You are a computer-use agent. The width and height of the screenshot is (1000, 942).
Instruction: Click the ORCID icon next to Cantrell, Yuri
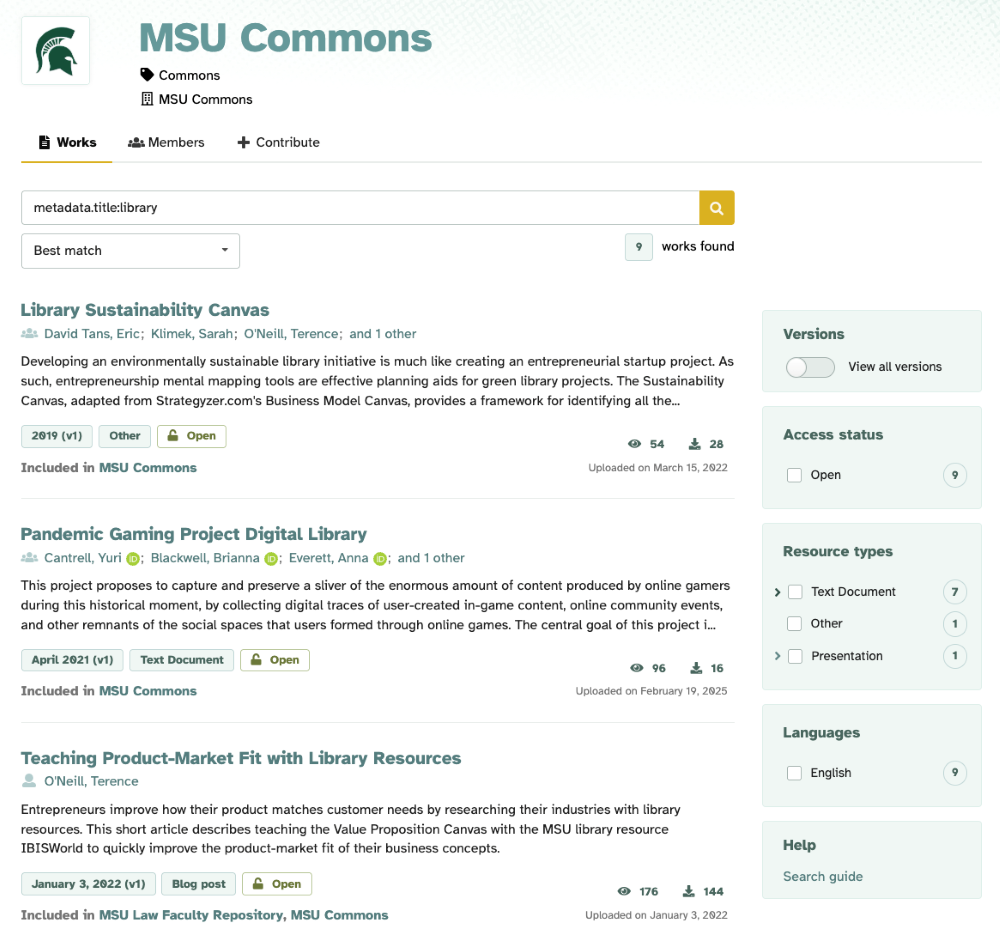131,558
